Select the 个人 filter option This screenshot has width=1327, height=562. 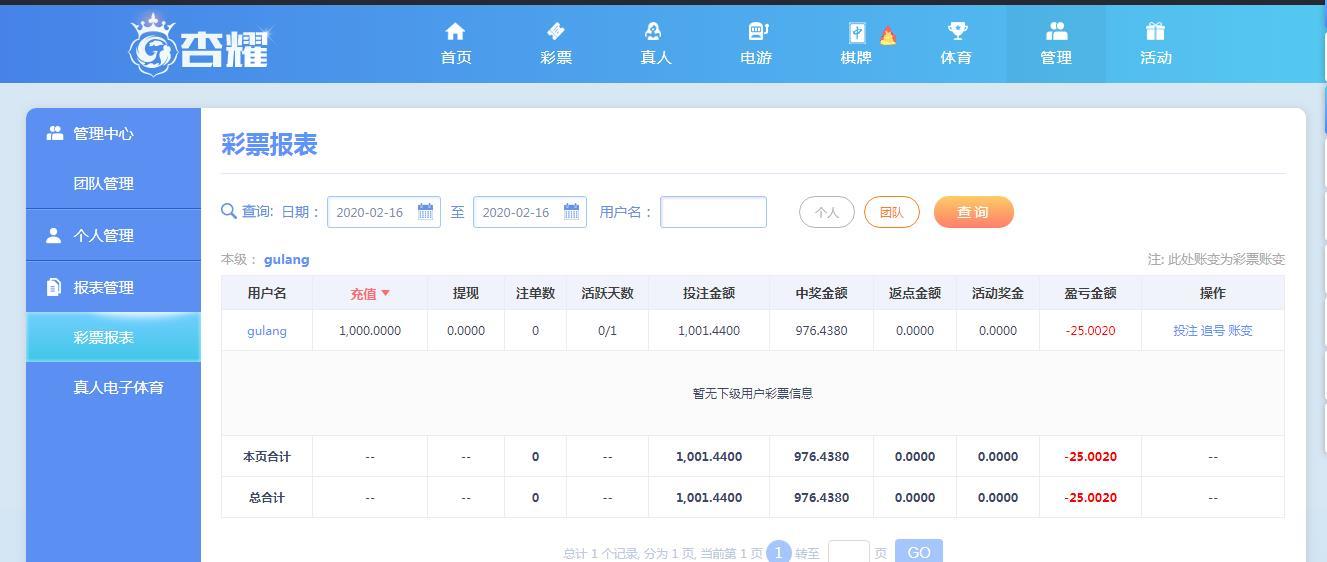[826, 212]
